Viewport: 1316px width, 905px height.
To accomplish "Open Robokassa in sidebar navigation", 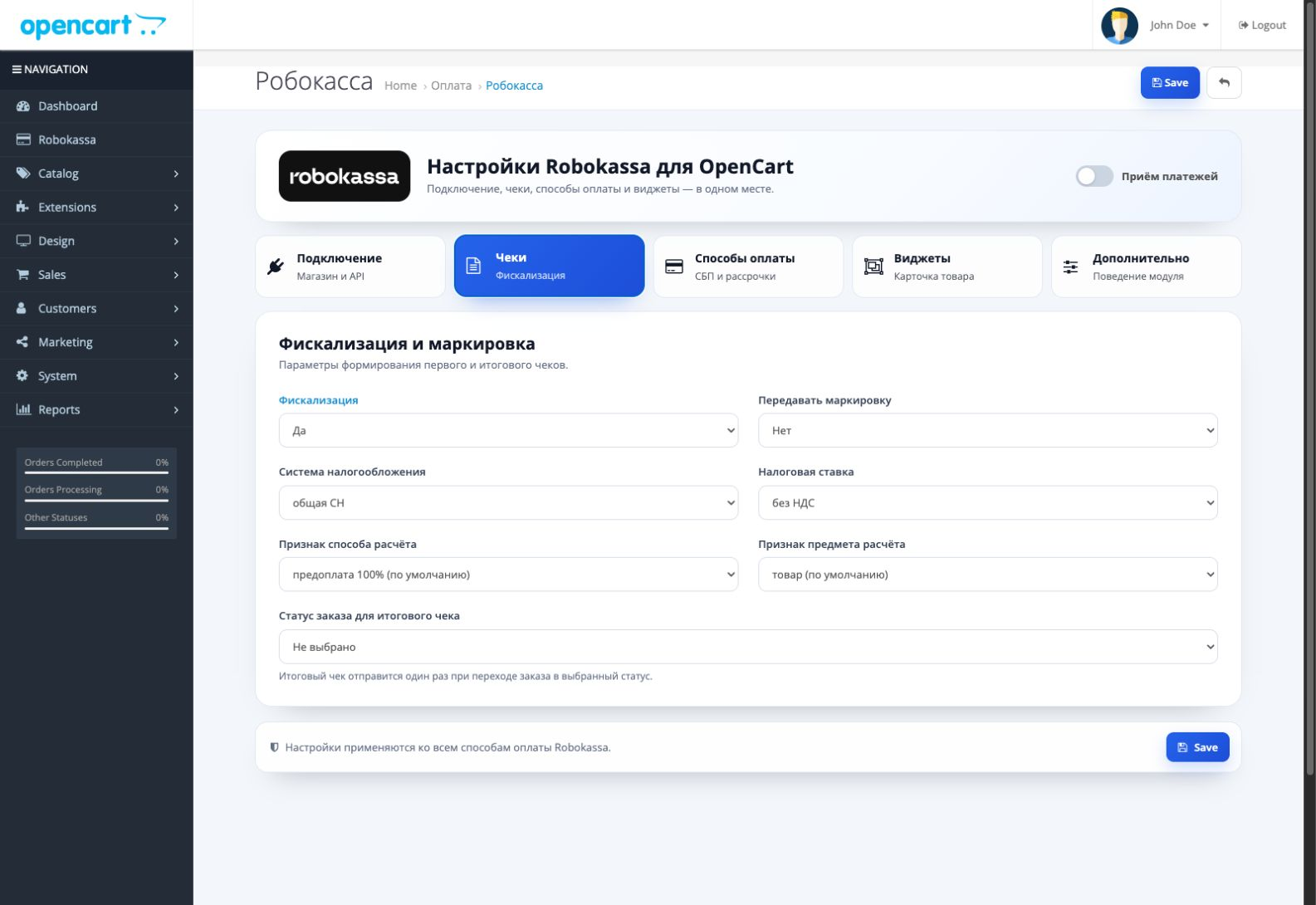I will 96,139.
